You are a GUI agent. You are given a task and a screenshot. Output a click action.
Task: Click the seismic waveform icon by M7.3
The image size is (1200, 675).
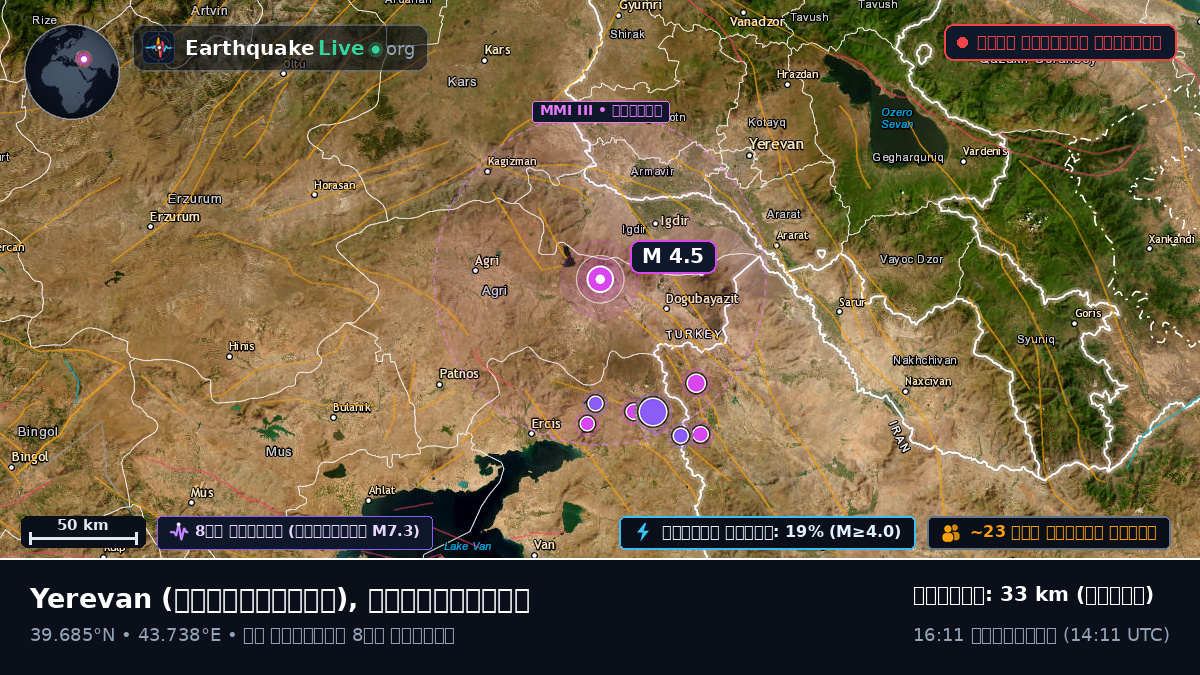click(x=179, y=532)
